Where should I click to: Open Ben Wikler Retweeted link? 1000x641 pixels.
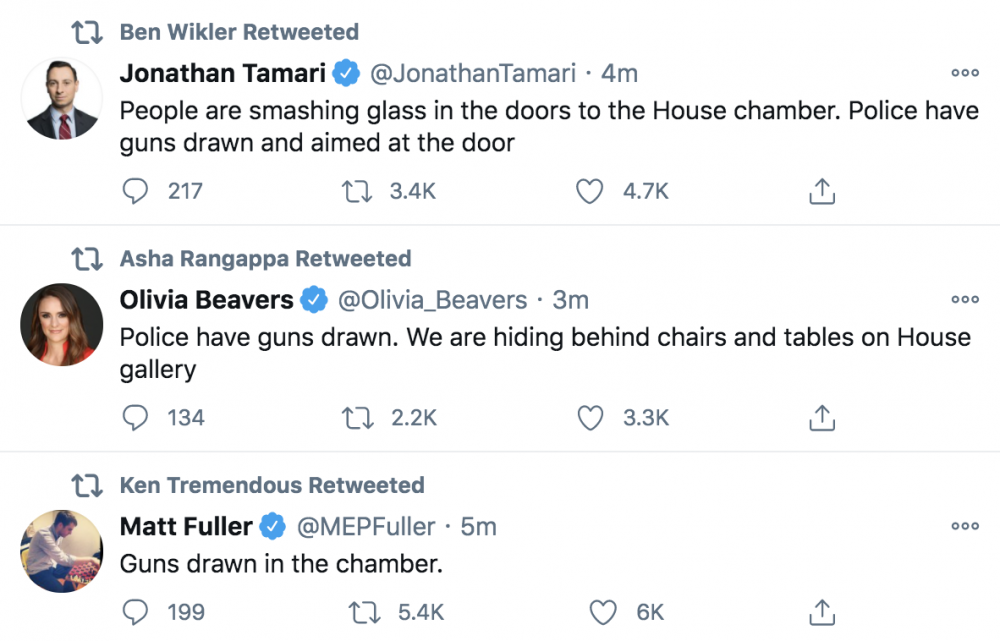click(x=239, y=32)
